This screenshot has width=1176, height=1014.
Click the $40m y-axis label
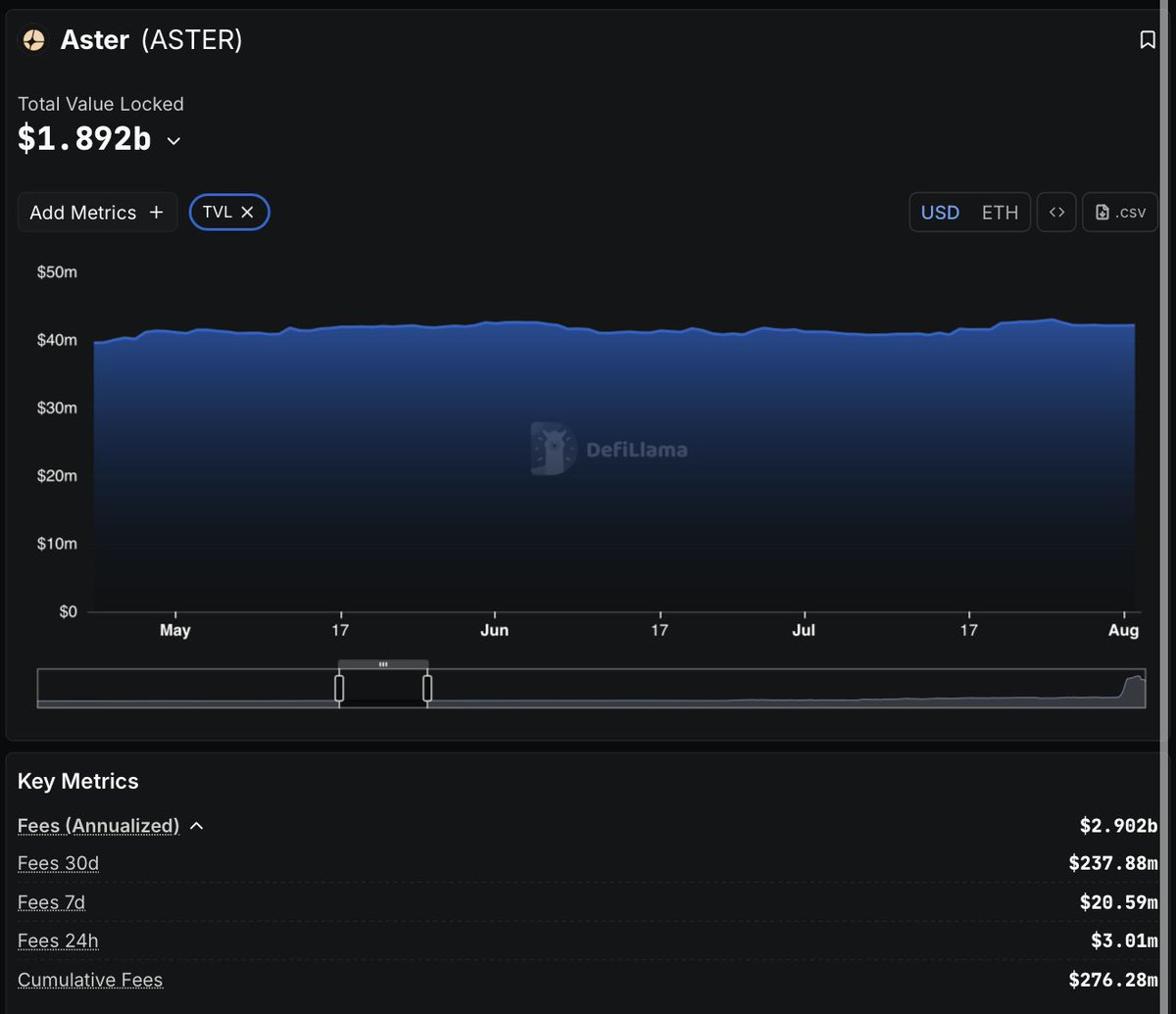pyautogui.click(x=57, y=340)
